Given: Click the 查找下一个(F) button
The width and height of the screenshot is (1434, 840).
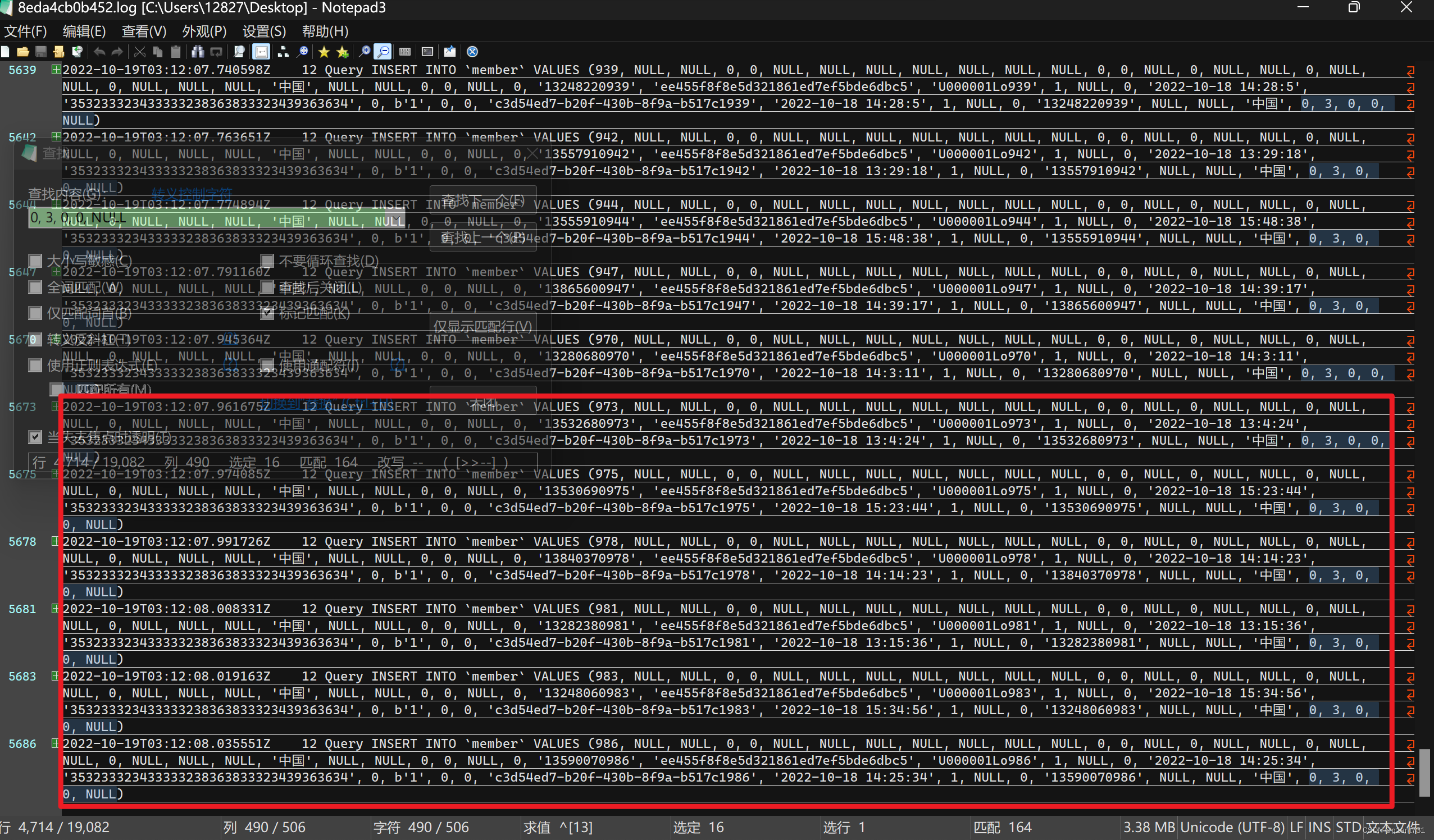Looking at the screenshot, I should click(482, 200).
